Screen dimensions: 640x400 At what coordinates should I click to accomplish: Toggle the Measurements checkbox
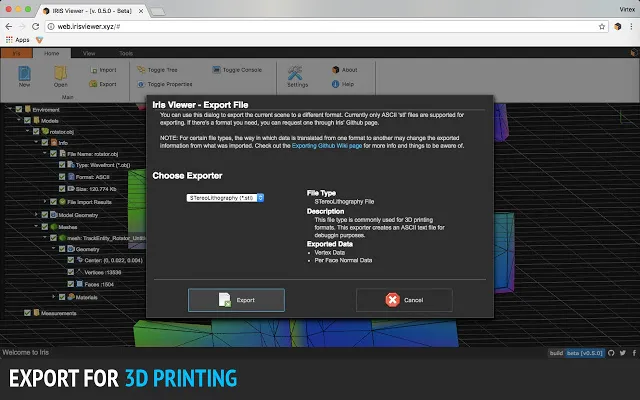pos(27,313)
